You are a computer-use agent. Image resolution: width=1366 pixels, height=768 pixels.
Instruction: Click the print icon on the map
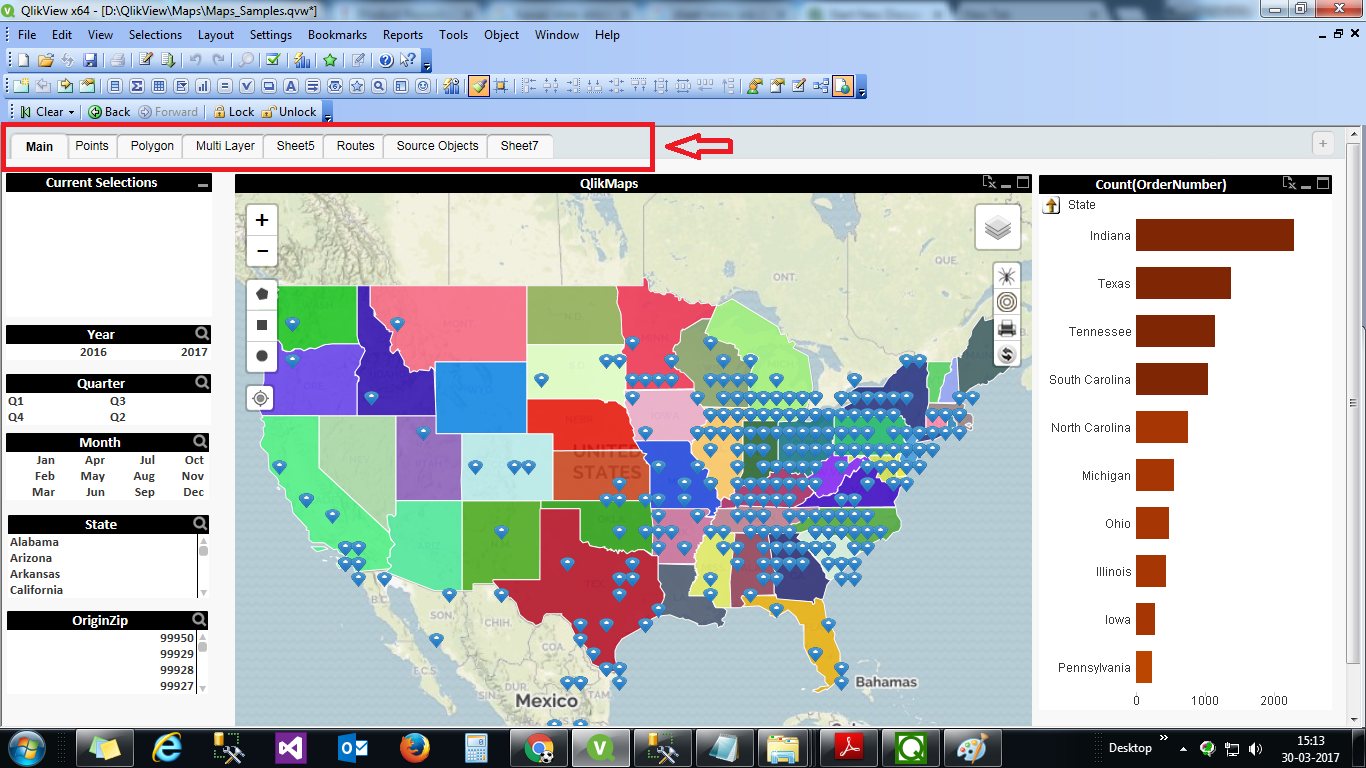(x=1007, y=328)
